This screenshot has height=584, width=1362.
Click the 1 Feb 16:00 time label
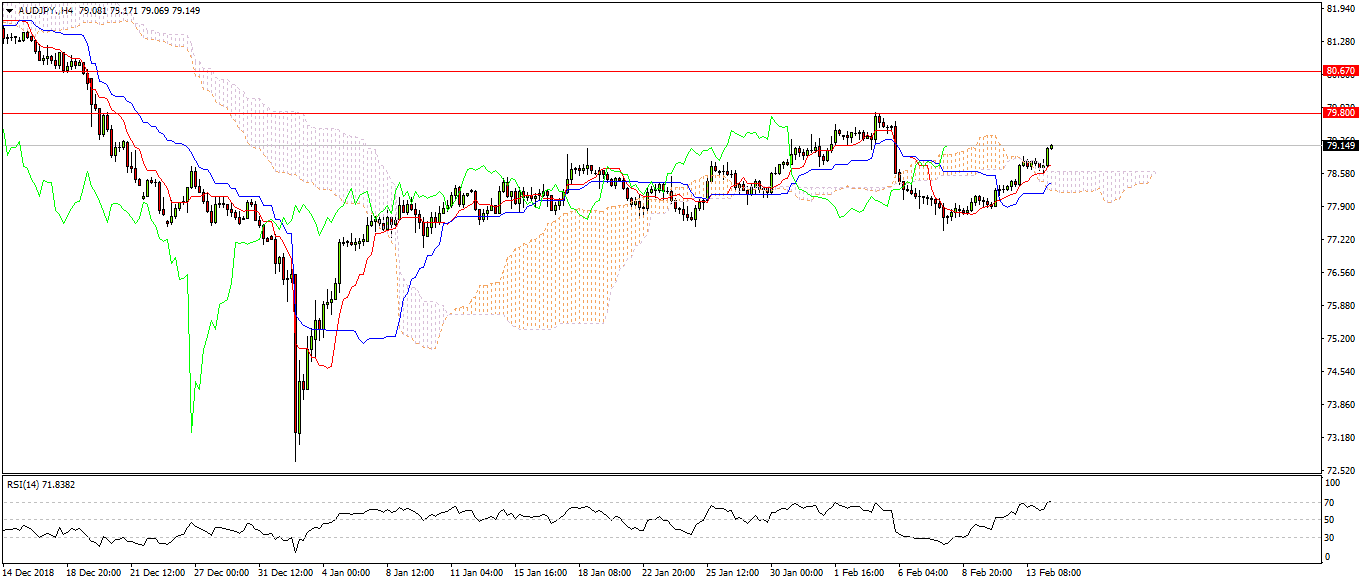coord(858,574)
